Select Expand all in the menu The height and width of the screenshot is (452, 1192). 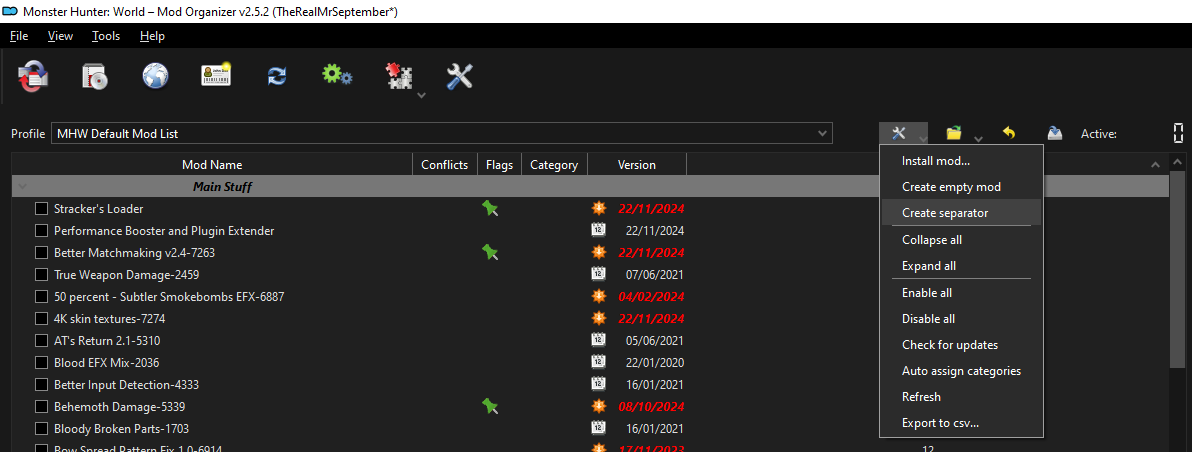coord(962,266)
